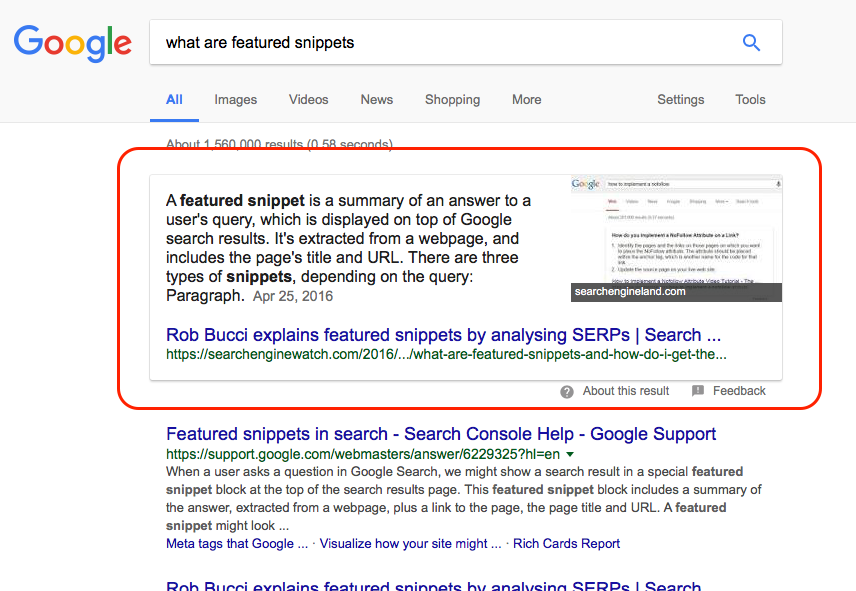Click the support.google.com green URL
The height and width of the screenshot is (591, 856).
[x=363, y=454]
